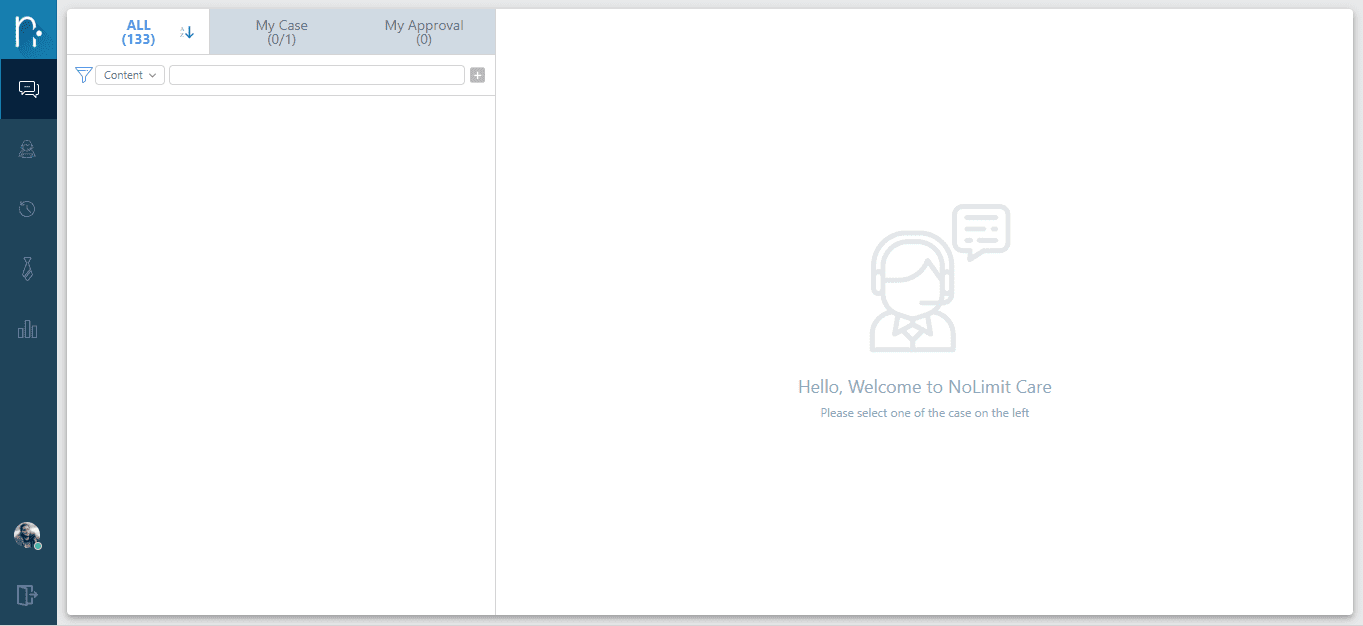
Task: Click the NoLimit logo icon
Action: point(28,30)
